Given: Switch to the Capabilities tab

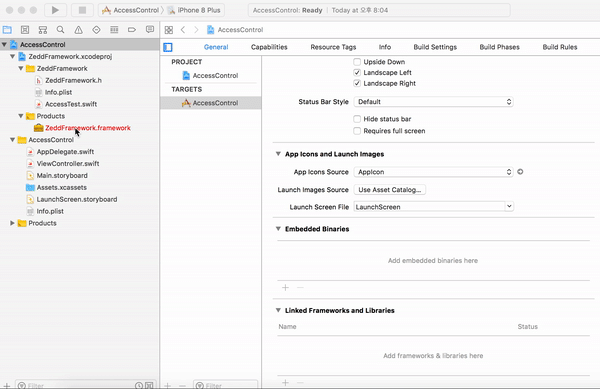Looking at the screenshot, I should 269,47.
